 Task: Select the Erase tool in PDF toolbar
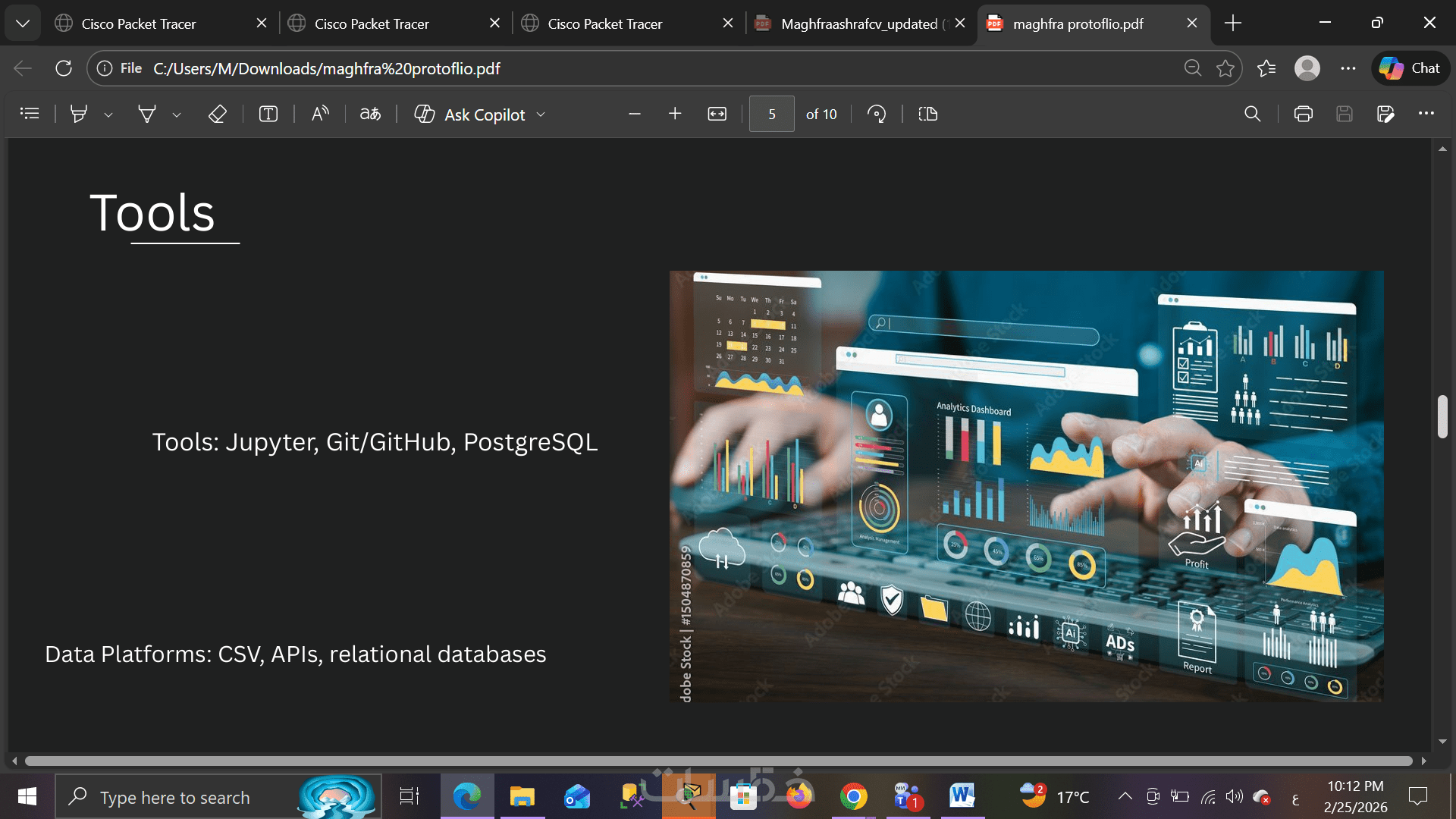(x=217, y=114)
